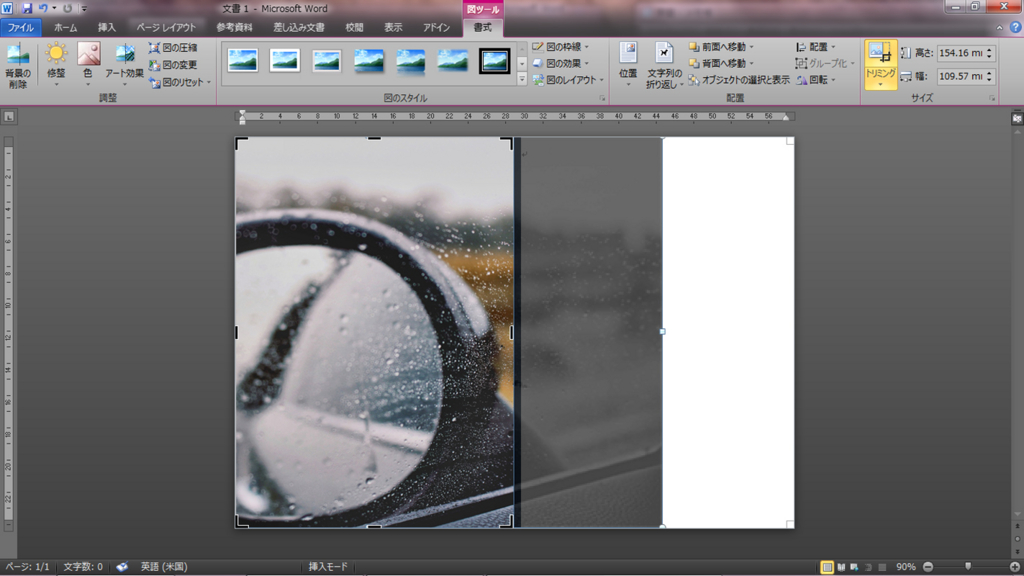Click 図のリセット (Reset Picture)
This screenshot has width=1024, height=576.
(x=180, y=82)
